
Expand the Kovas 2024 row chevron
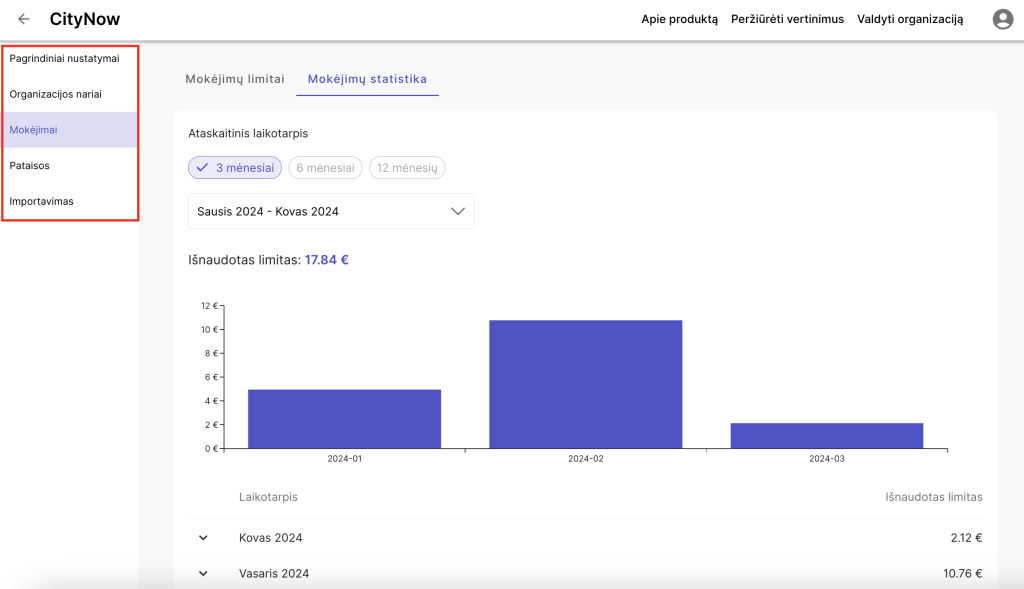pos(204,538)
